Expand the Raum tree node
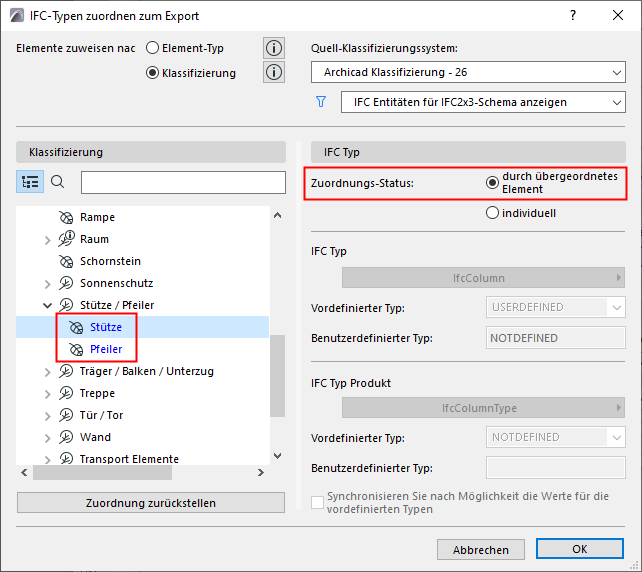This screenshot has width=642, height=572. [x=47, y=240]
